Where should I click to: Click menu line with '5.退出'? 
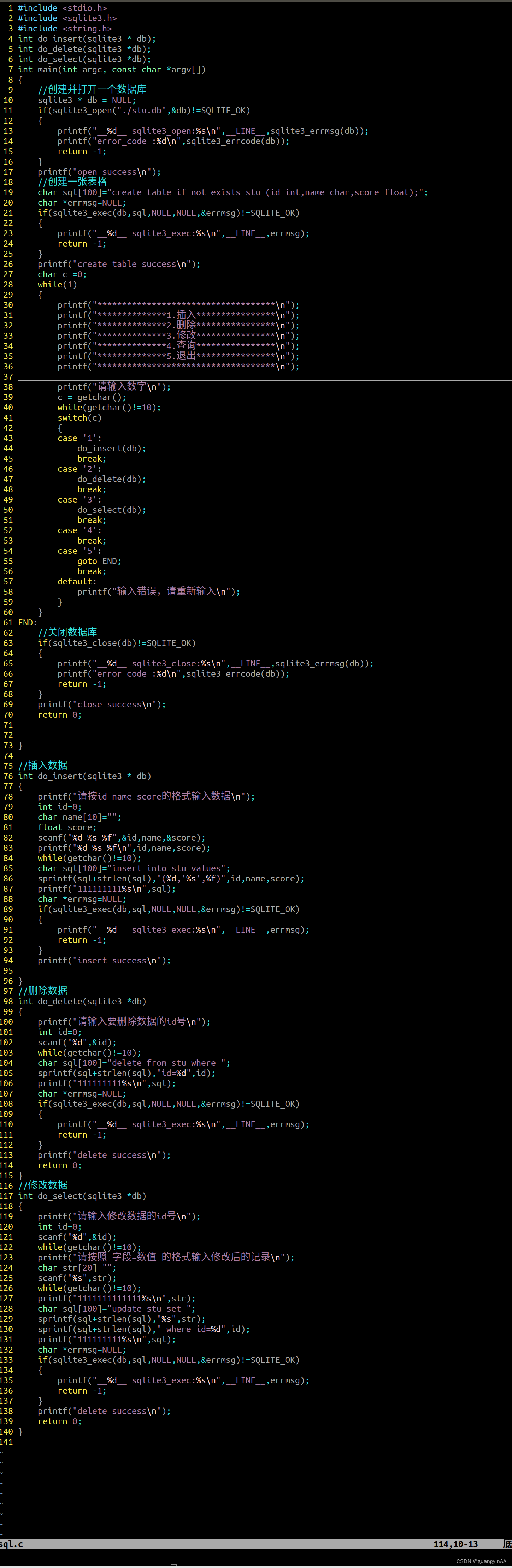pos(178,356)
